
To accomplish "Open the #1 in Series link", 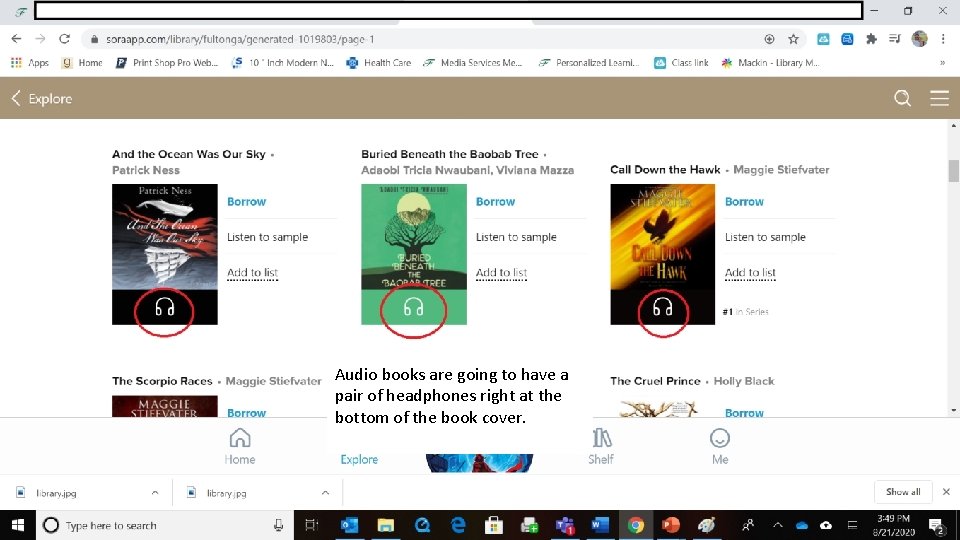I will (745, 312).
